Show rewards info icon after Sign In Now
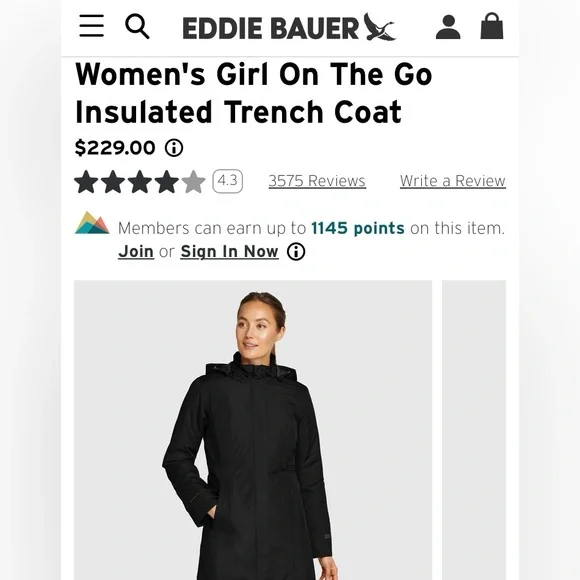This screenshot has height=580, width=580. coord(296,252)
